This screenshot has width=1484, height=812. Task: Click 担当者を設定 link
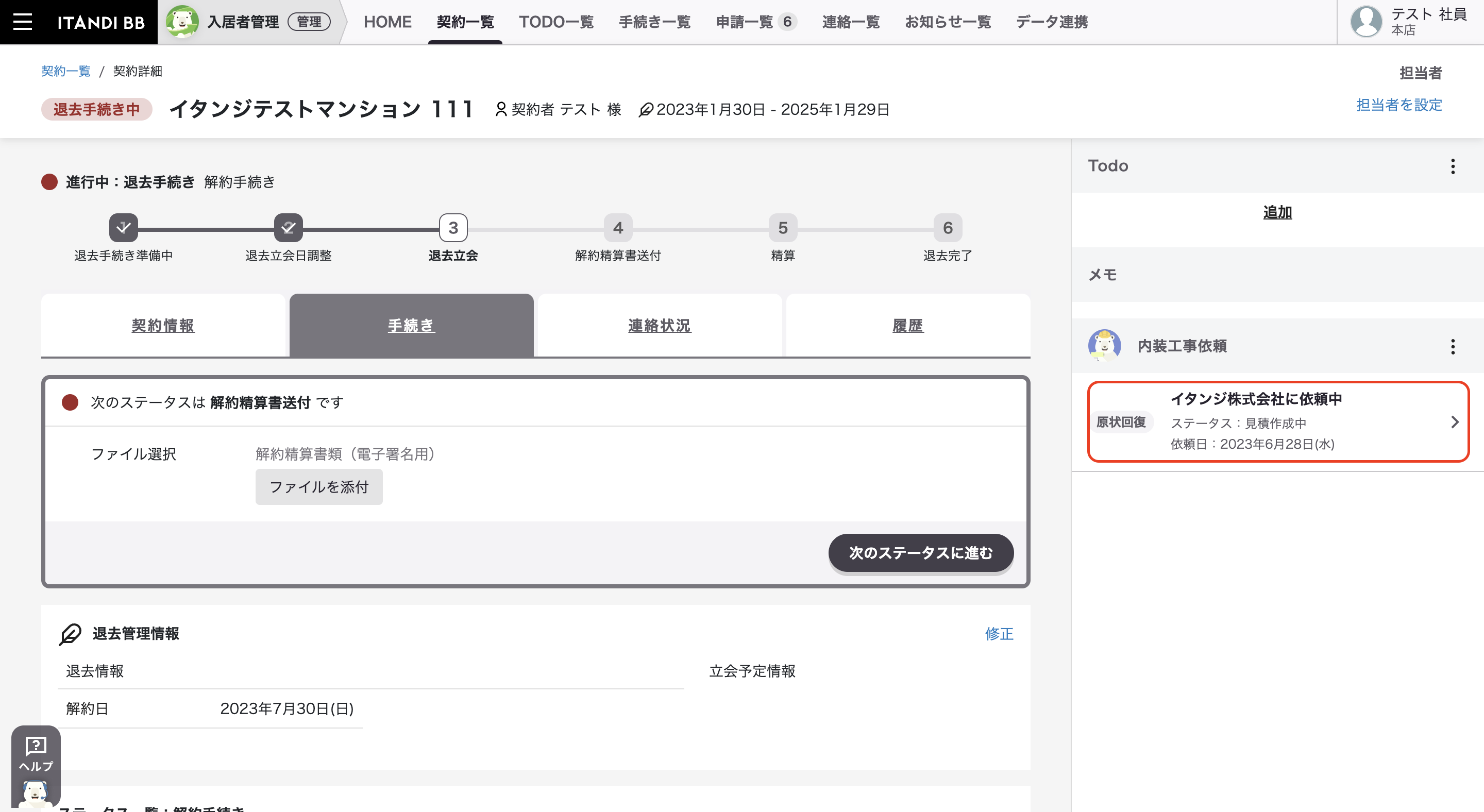click(1399, 105)
